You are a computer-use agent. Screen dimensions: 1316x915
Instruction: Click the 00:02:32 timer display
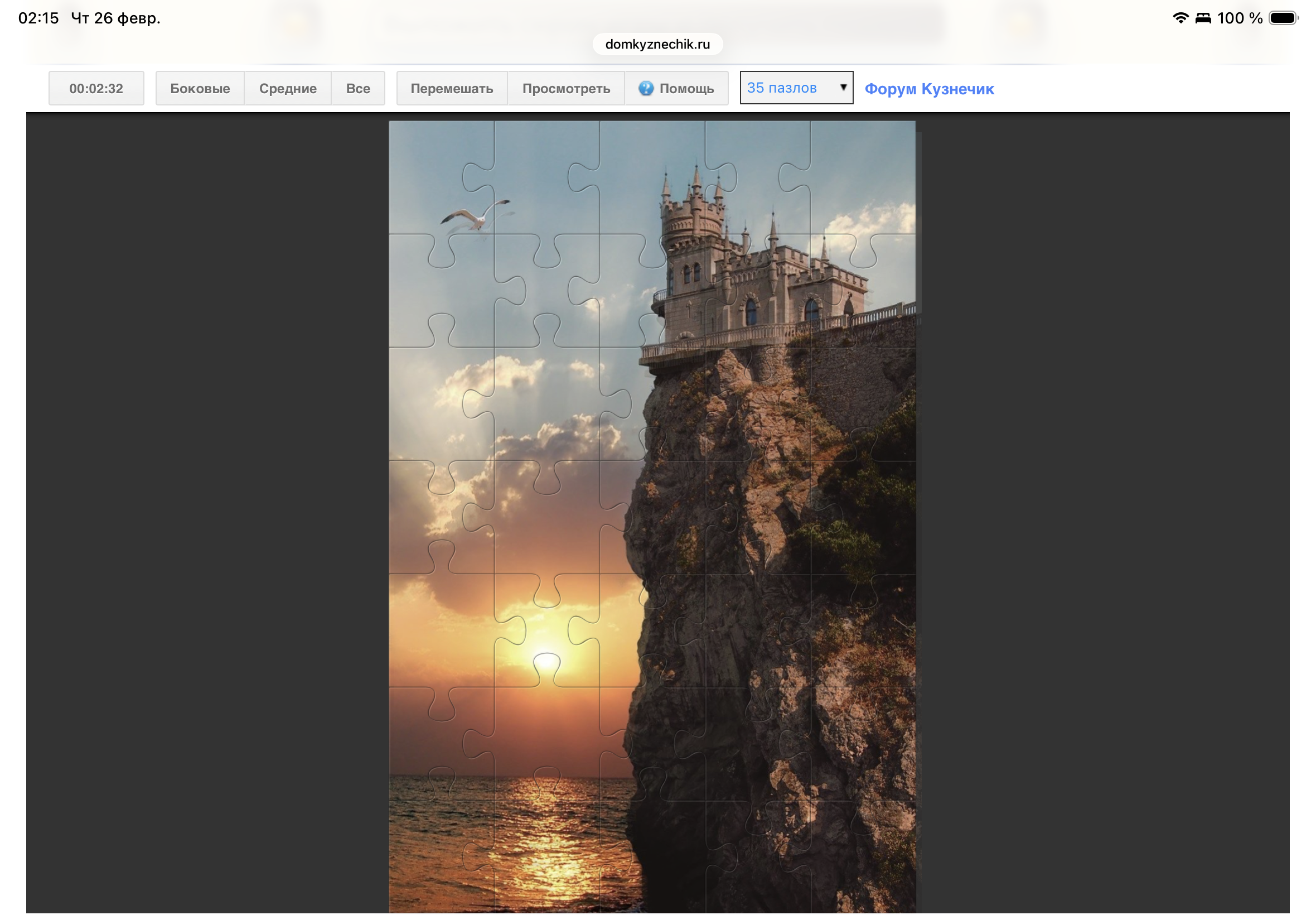click(96, 88)
